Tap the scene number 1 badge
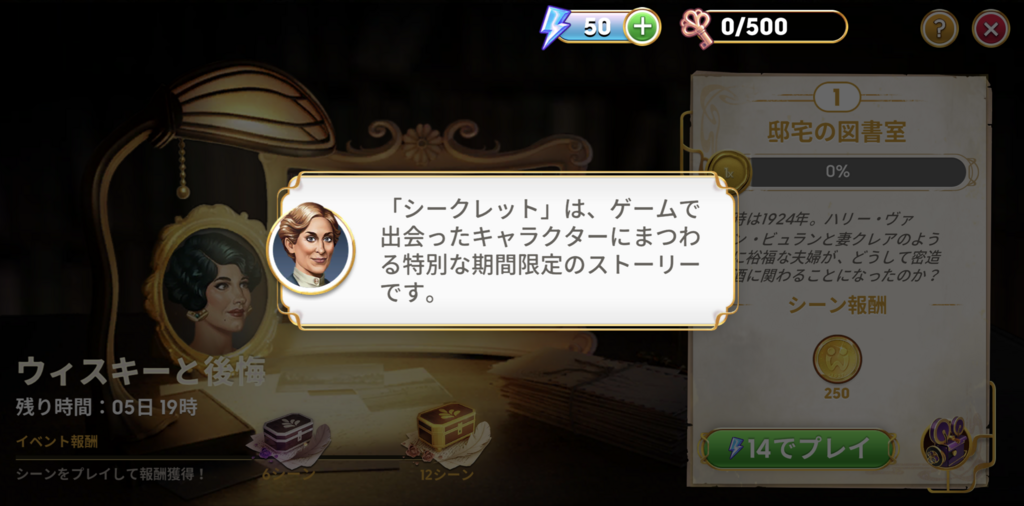The height and width of the screenshot is (506, 1024). point(836,97)
